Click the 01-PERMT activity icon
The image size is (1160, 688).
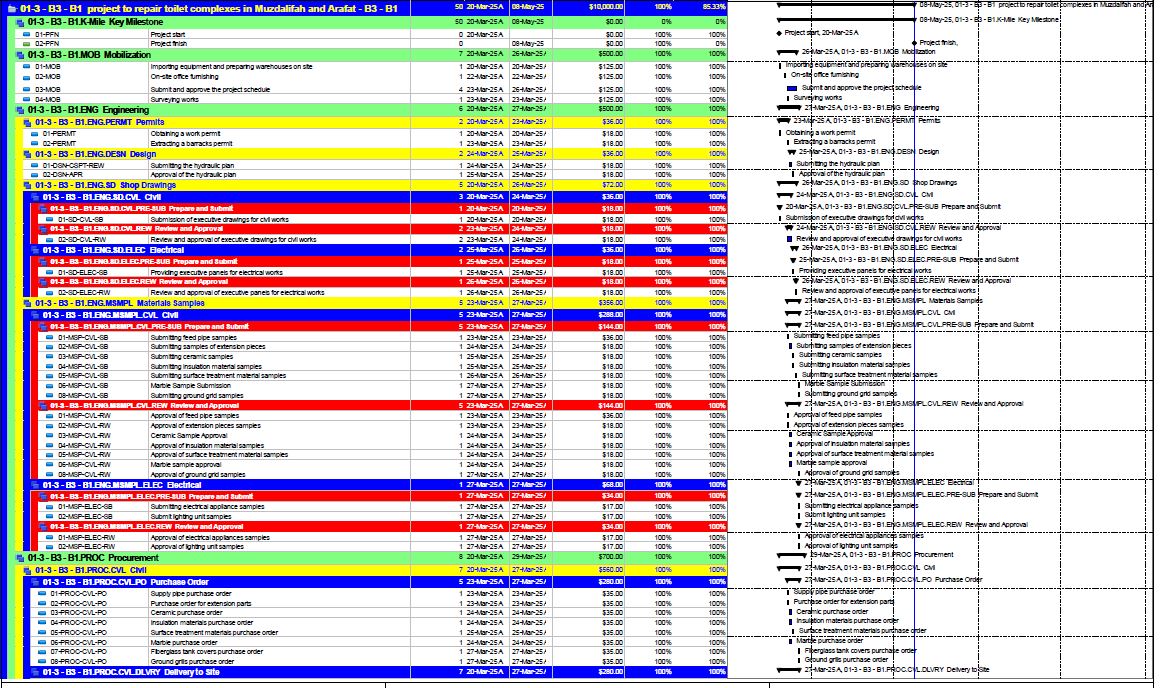coord(33,133)
